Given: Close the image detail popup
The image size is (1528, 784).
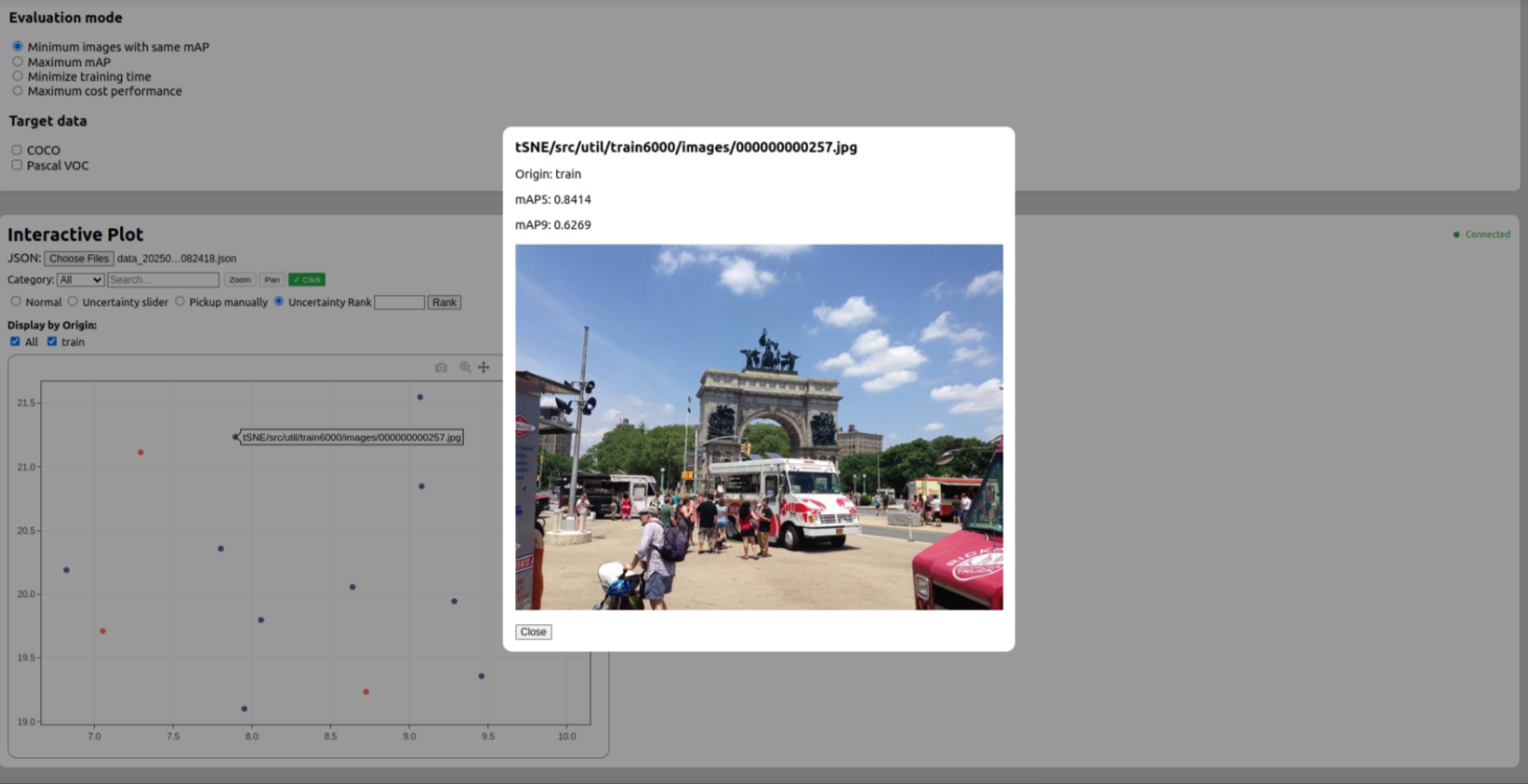Looking at the screenshot, I should [533, 632].
